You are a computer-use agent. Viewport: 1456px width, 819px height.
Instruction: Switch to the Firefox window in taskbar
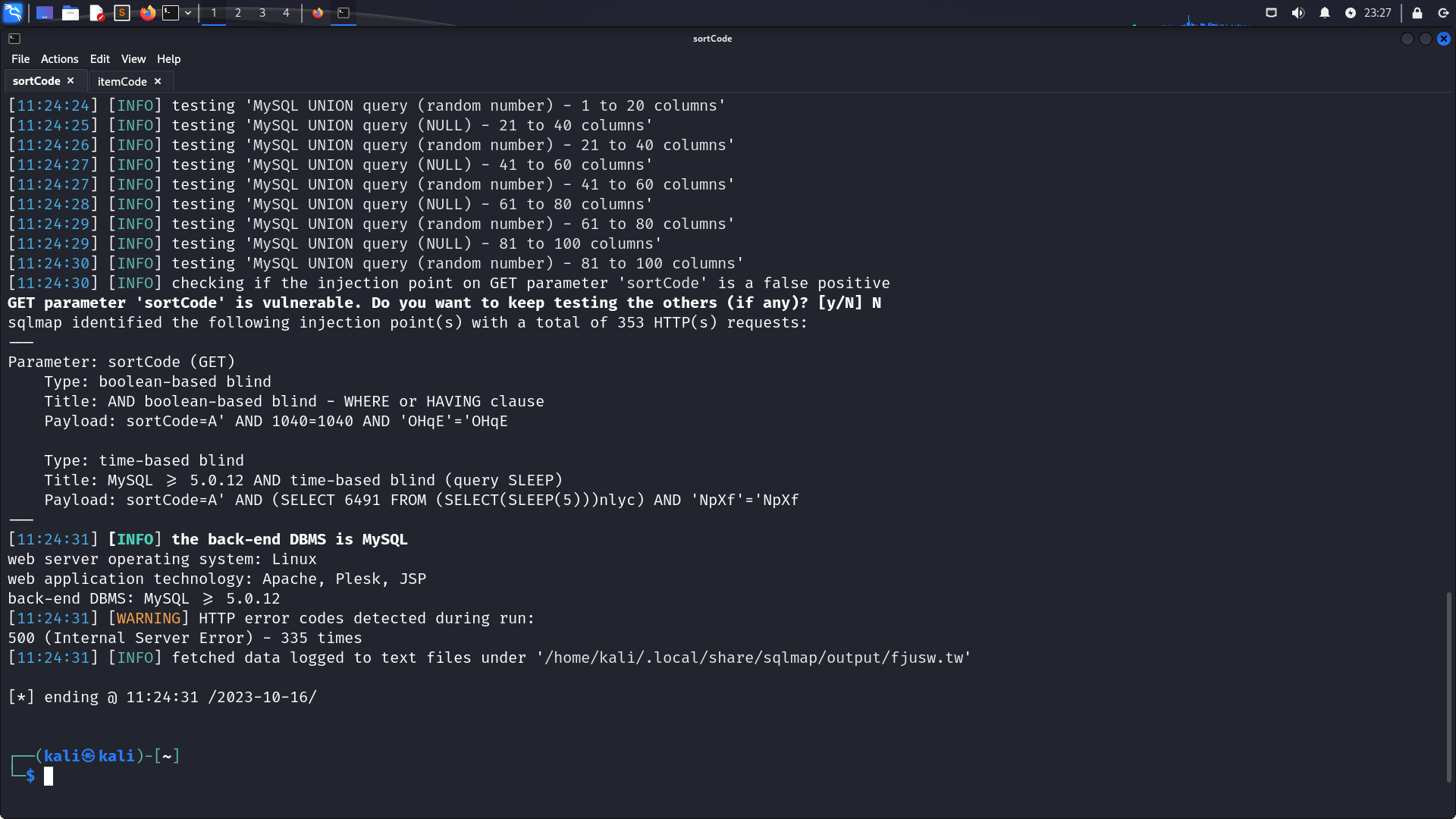point(318,13)
